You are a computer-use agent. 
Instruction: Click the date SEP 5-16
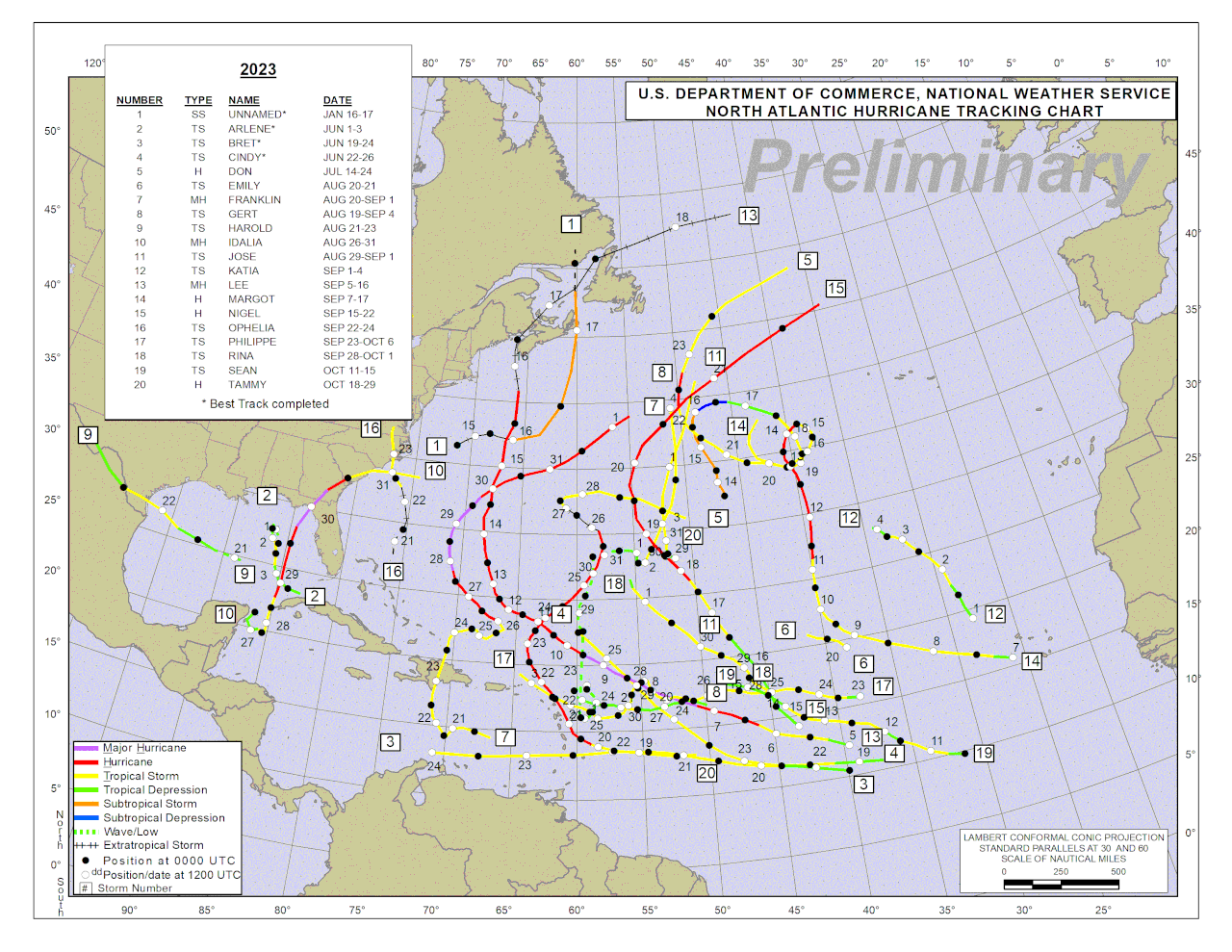(346, 285)
